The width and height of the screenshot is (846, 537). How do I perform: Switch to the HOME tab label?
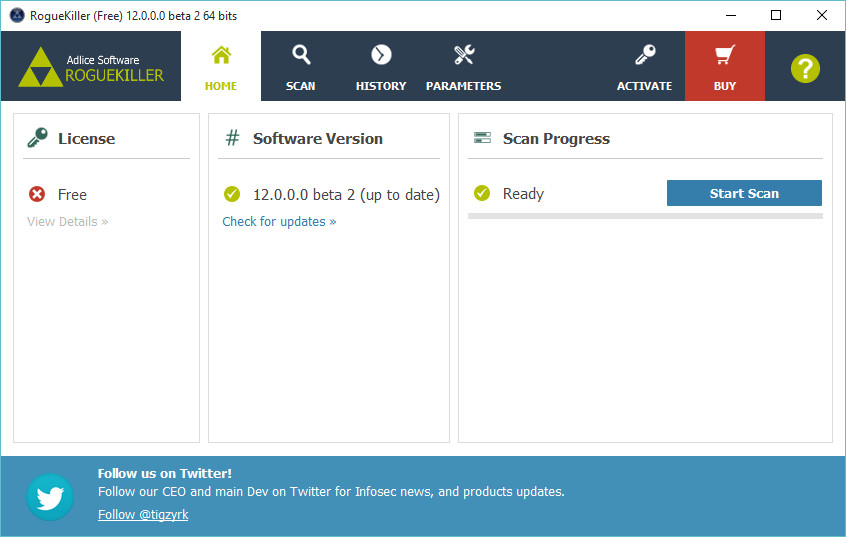click(x=221, y=86)
